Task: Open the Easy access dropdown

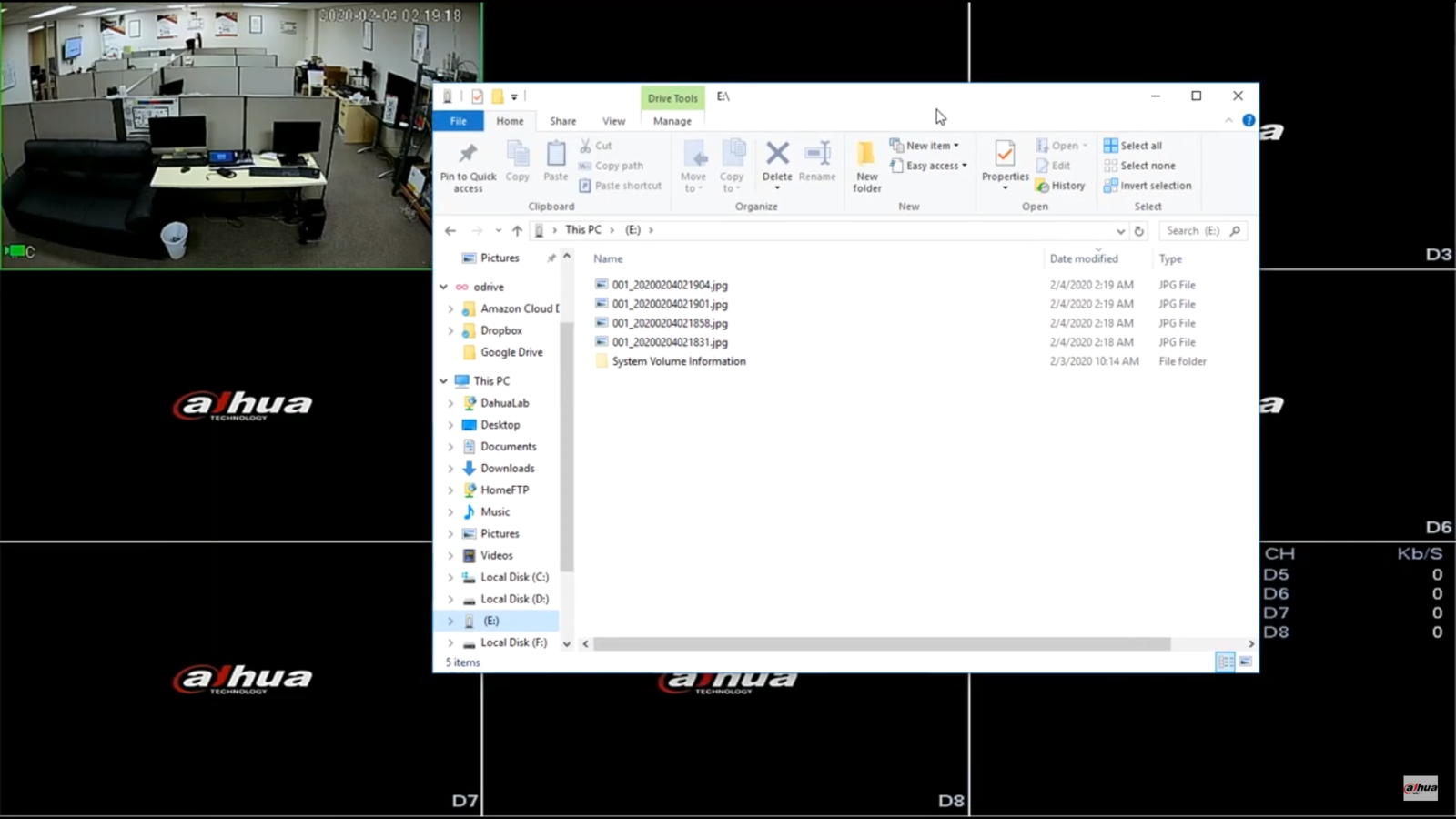Action: (x=928, y=166)
